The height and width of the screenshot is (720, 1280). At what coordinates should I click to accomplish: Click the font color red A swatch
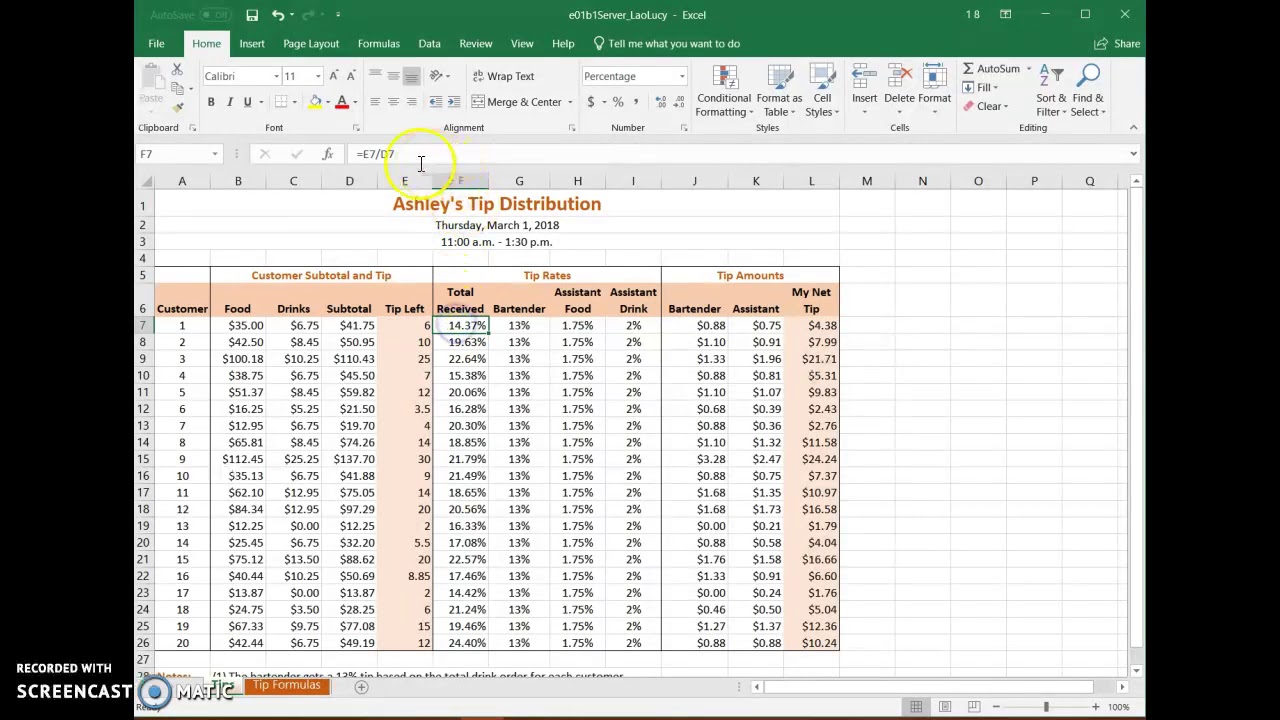(341, 102)
